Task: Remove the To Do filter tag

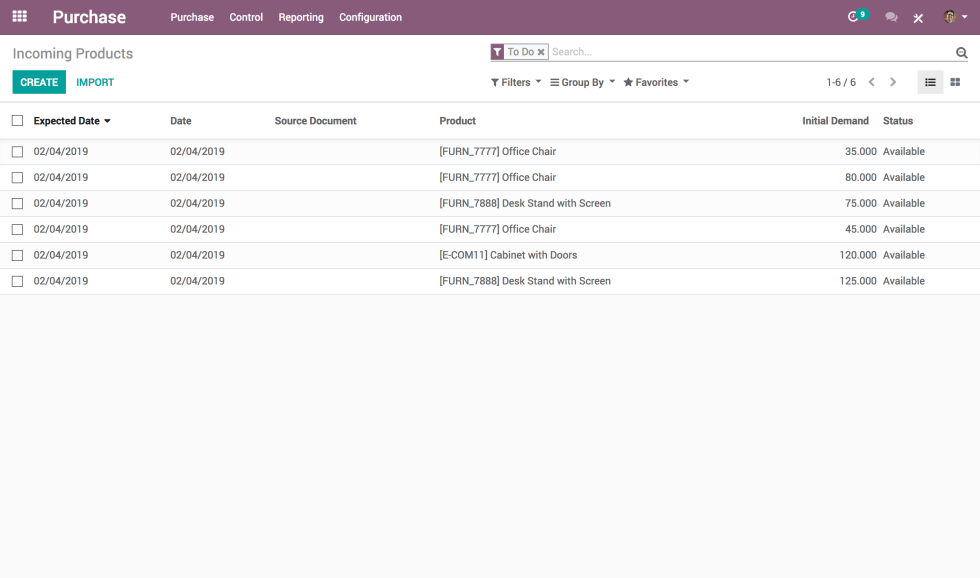Action: point(540,51)
